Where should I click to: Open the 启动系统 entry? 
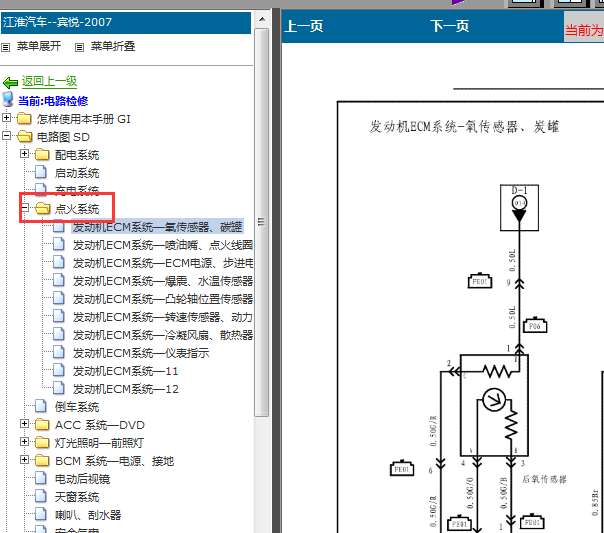77,173
